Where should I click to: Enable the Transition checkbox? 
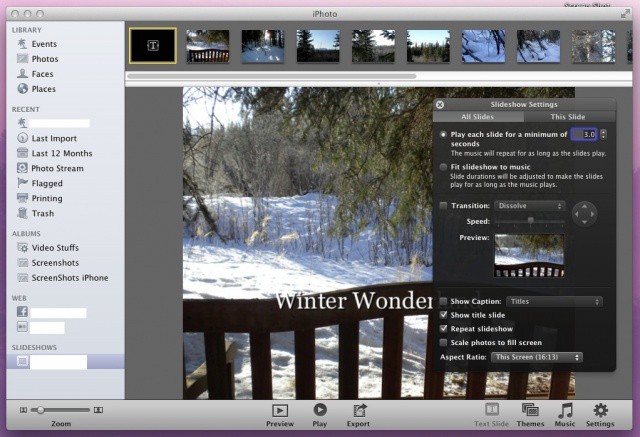(x=444, y=206)
